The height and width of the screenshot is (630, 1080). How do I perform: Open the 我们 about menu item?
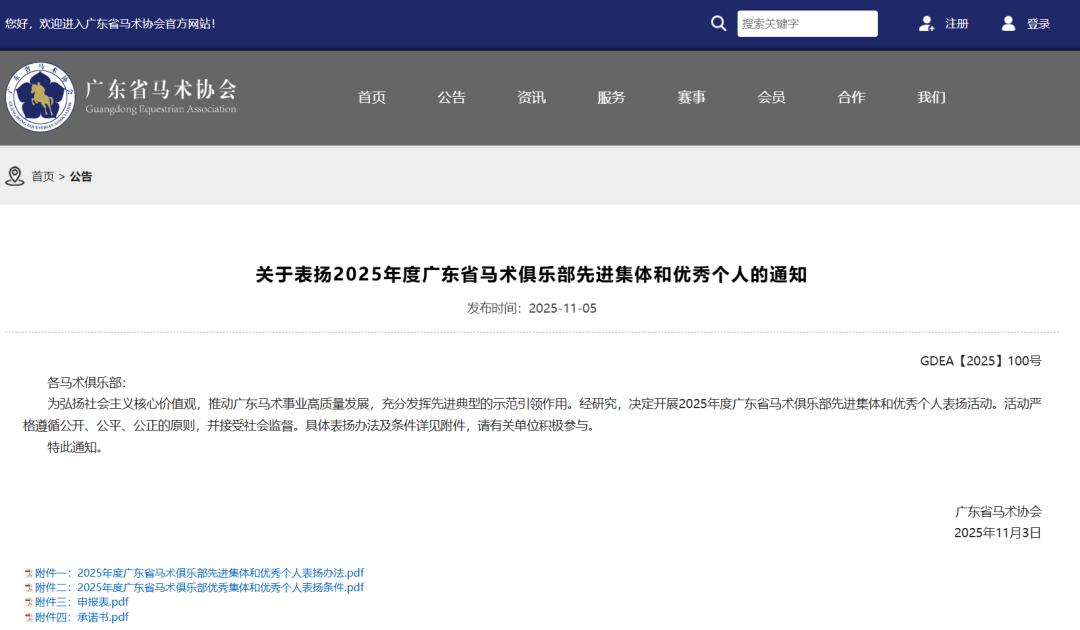click(x=932, y=97)
